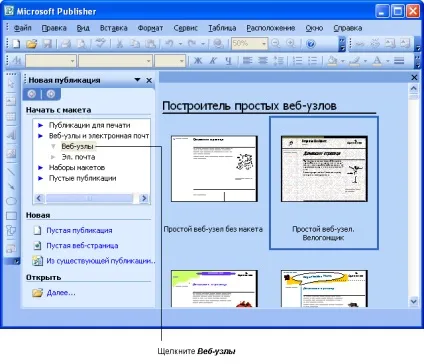Open the Undo history dropdown arrow
This screenshot has height=364, width=424.
point(180,44)
